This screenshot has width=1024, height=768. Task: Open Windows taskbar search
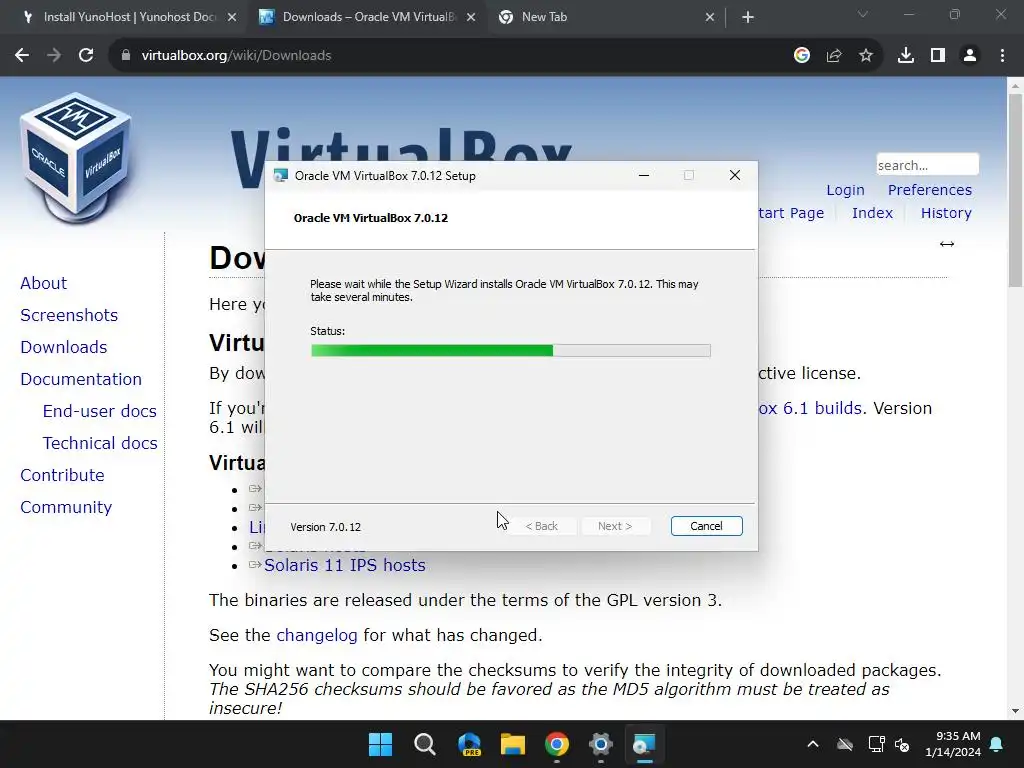click(424, 744)
